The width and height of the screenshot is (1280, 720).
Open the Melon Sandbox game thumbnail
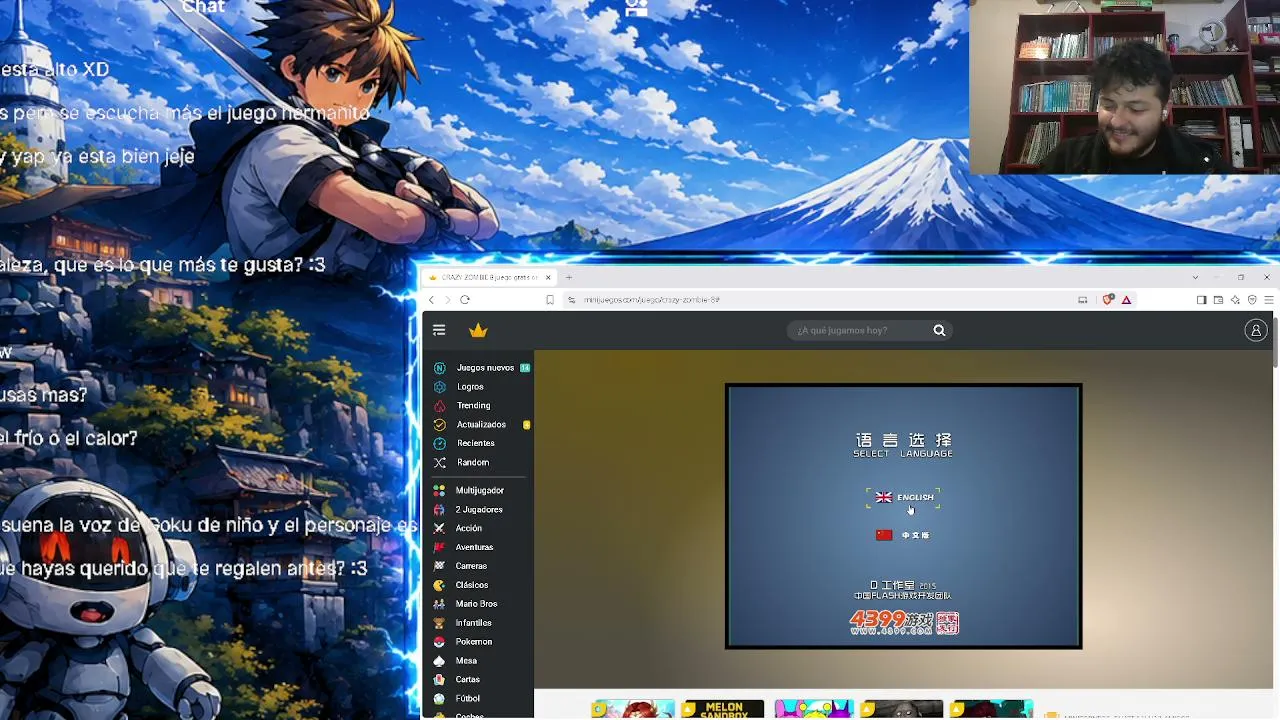click(x=722, y=709)
